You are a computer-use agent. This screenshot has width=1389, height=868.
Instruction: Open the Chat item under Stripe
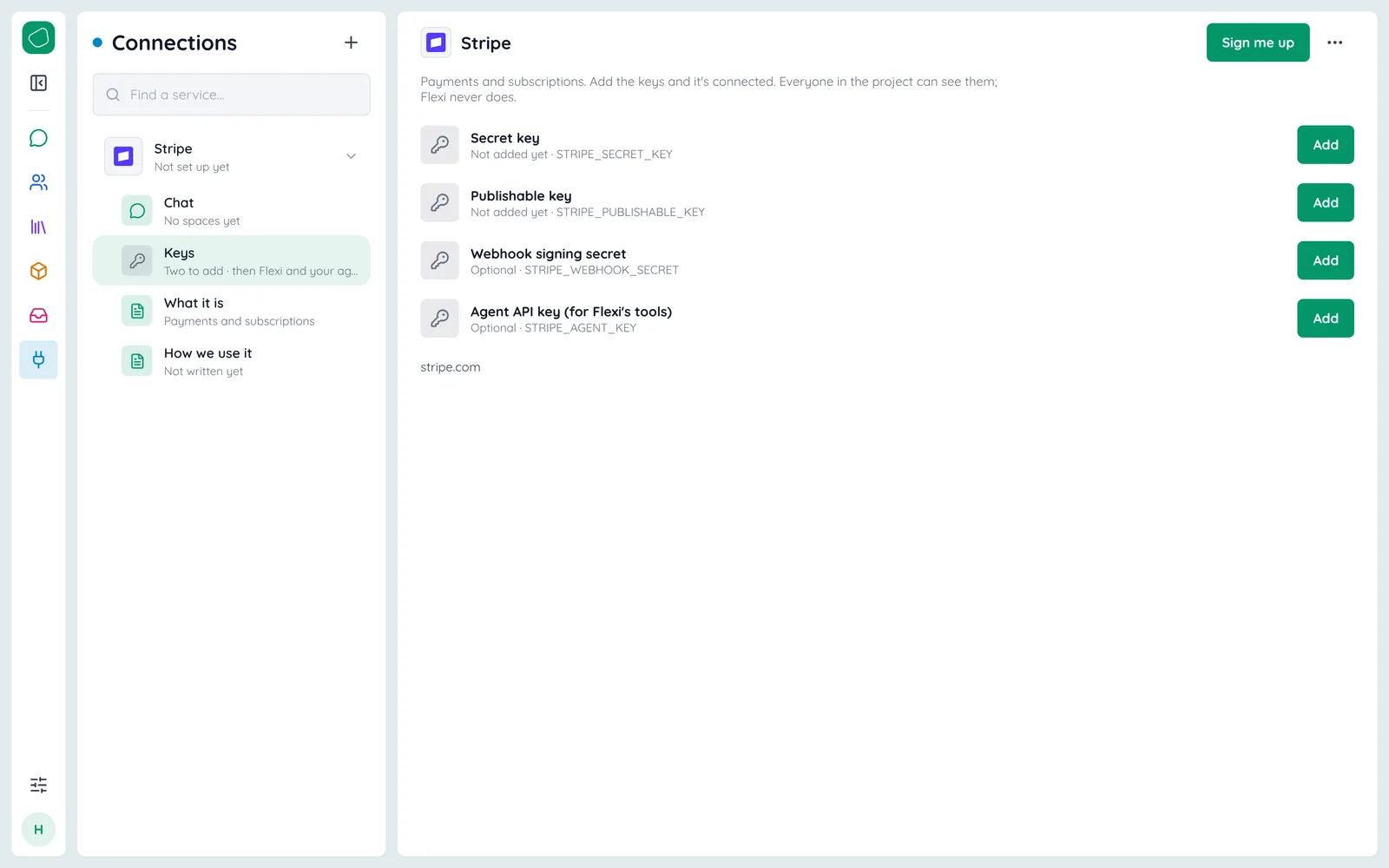[232, 211]
